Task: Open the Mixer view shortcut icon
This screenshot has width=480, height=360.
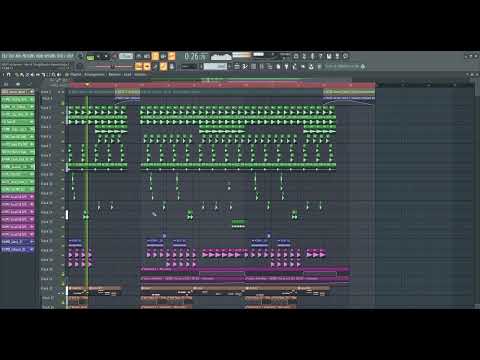Action: click(x=261, y=67)
